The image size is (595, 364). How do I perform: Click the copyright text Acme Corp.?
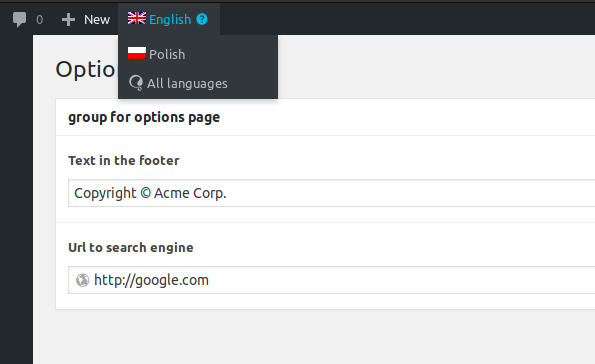(x=190, y=193)
